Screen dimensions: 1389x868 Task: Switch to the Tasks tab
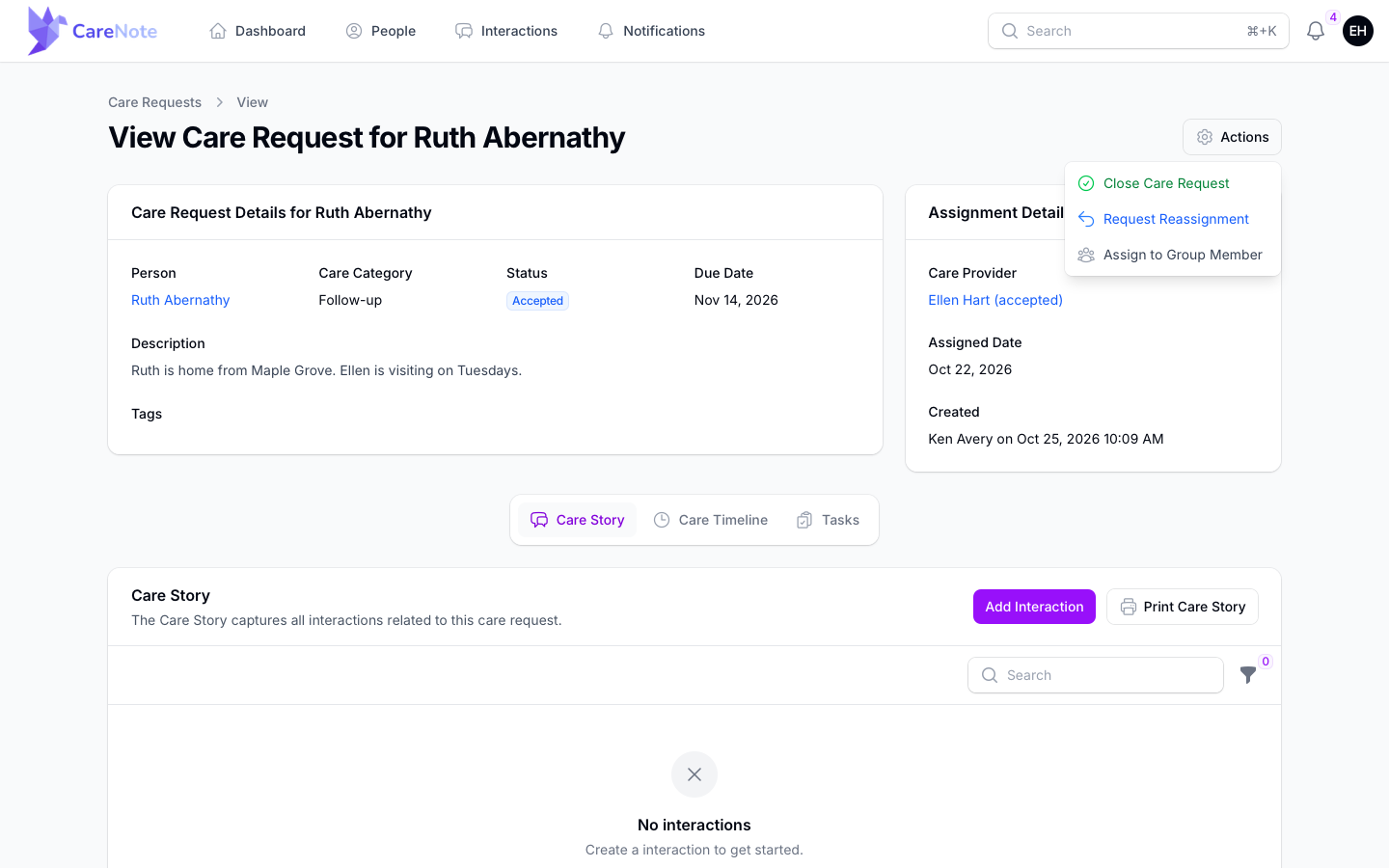click(x=828, y=520)
